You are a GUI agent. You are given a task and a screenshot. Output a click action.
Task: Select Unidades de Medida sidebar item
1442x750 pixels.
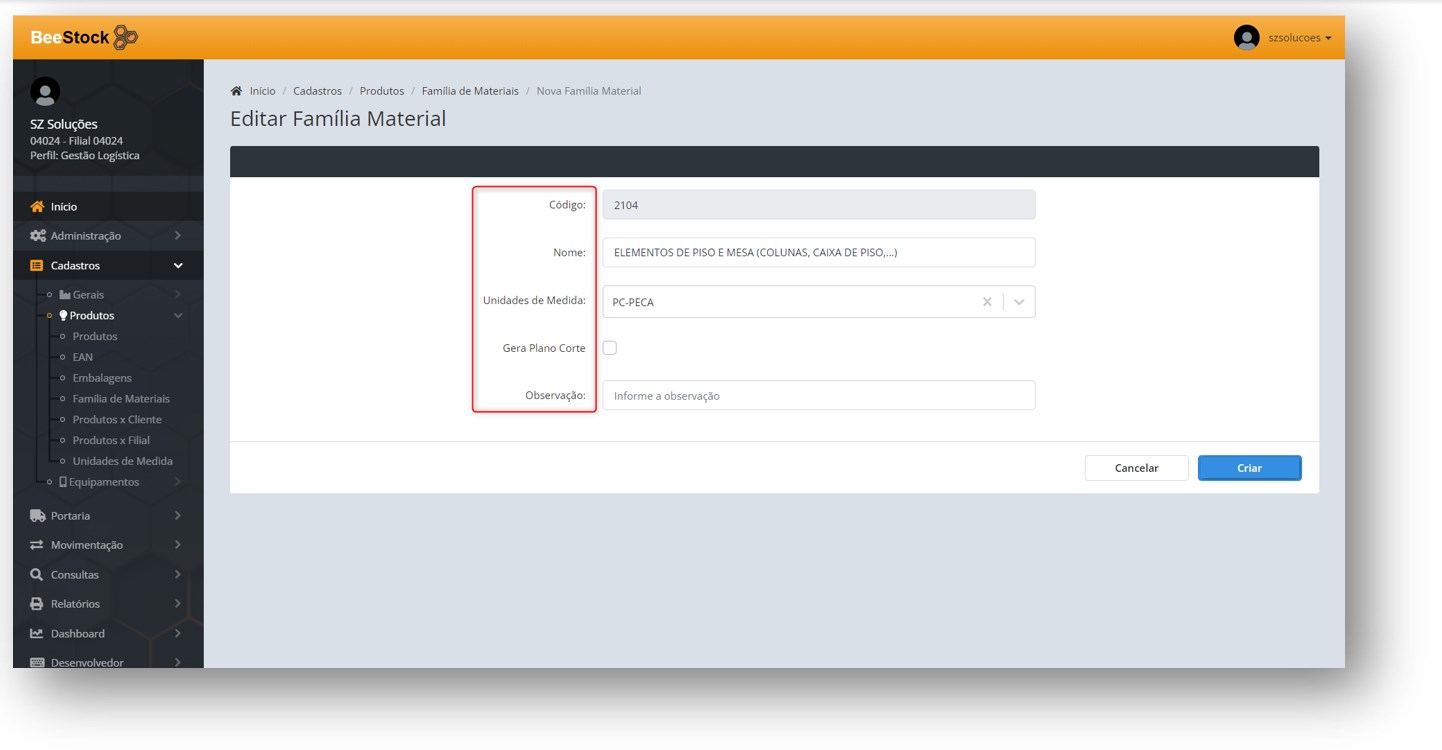pos(122,461)
